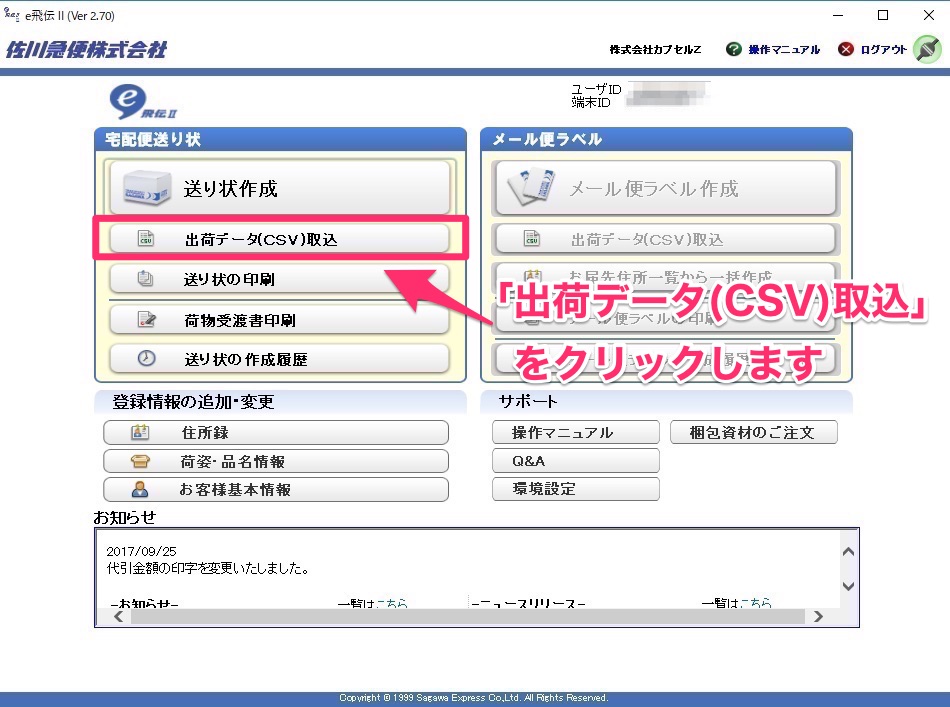Click right arrow of horizontal news scrollbar
950x707 pixels.
[x=818, y=617]
